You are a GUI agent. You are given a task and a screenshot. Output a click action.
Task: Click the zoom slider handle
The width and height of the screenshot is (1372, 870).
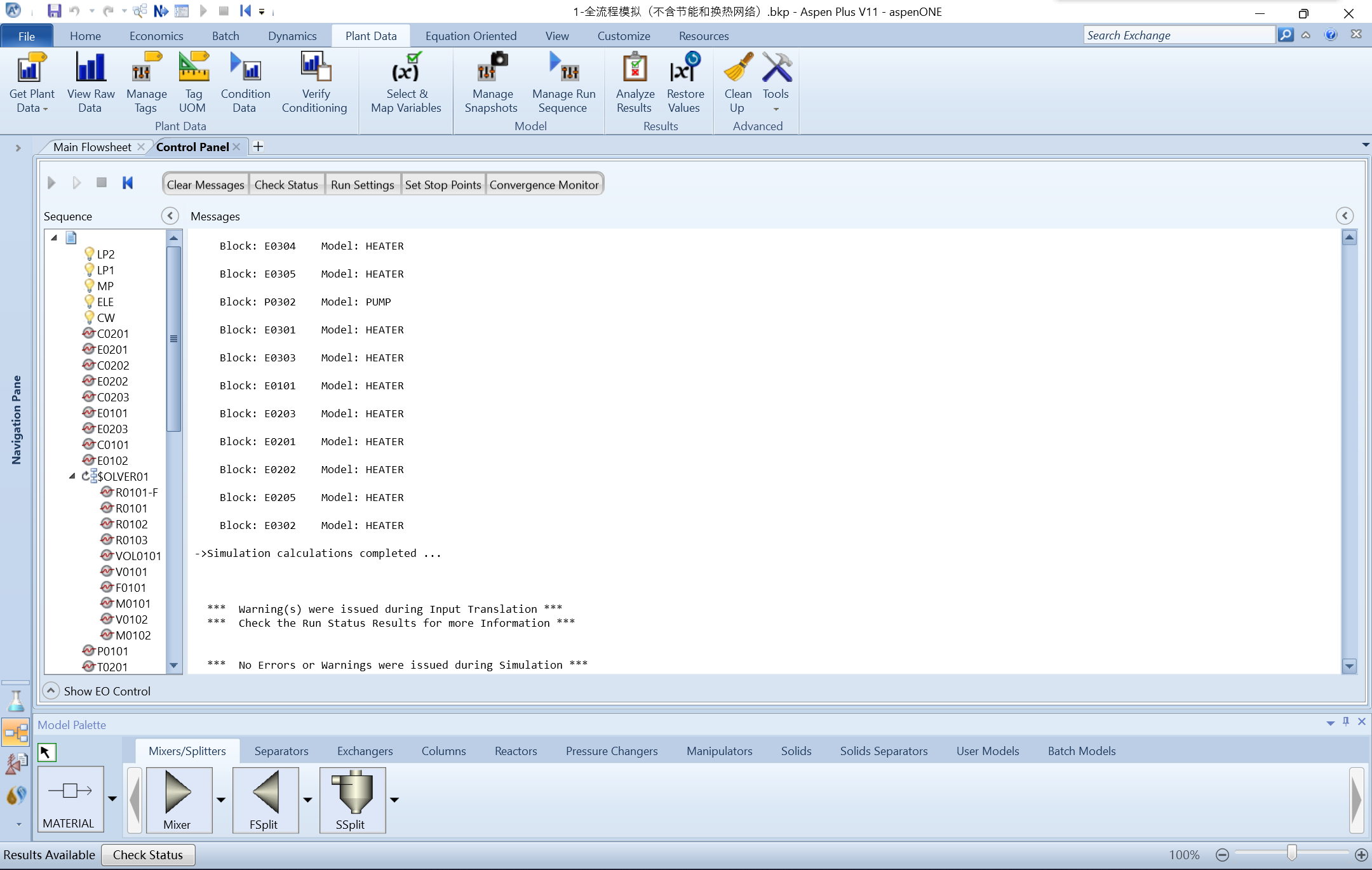coord(1291,853)
